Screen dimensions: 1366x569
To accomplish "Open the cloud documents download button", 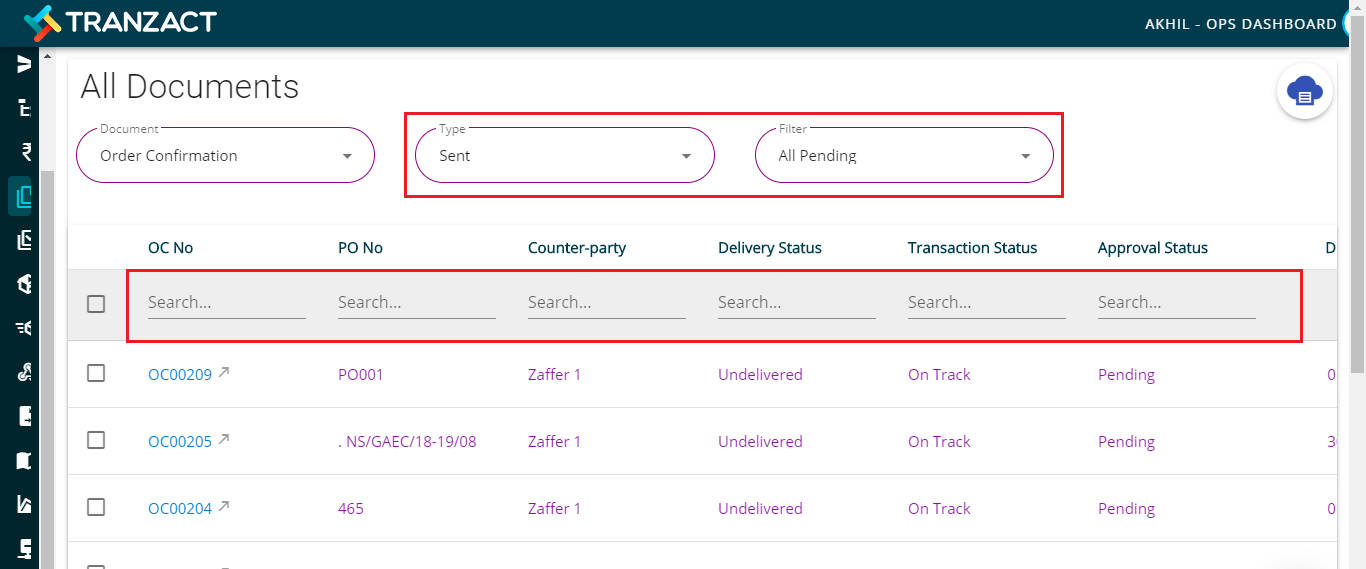I will [x=1304, y=91].
